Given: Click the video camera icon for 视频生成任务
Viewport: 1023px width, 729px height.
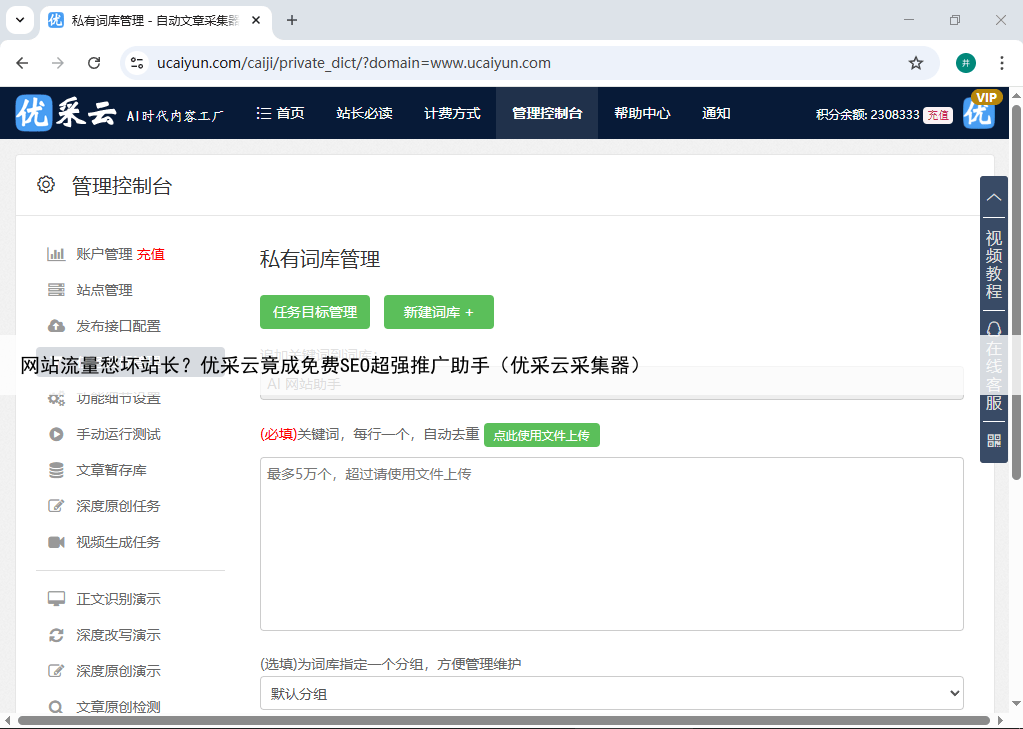Looking at the screenshot, I should click(56, 542).
